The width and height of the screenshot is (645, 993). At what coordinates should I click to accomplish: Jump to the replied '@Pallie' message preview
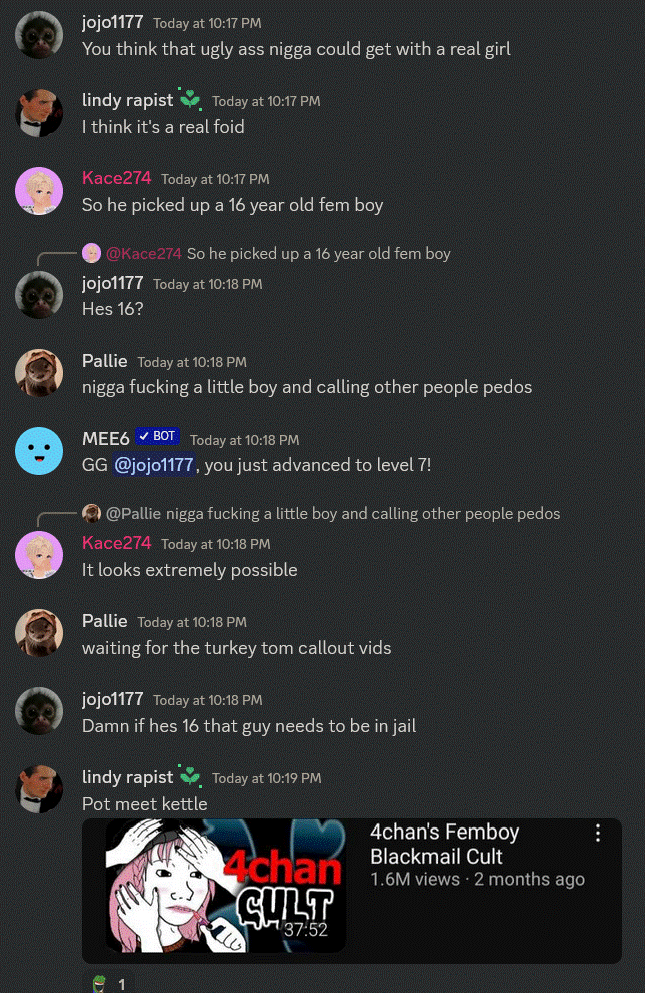click(x=333, y=514)
